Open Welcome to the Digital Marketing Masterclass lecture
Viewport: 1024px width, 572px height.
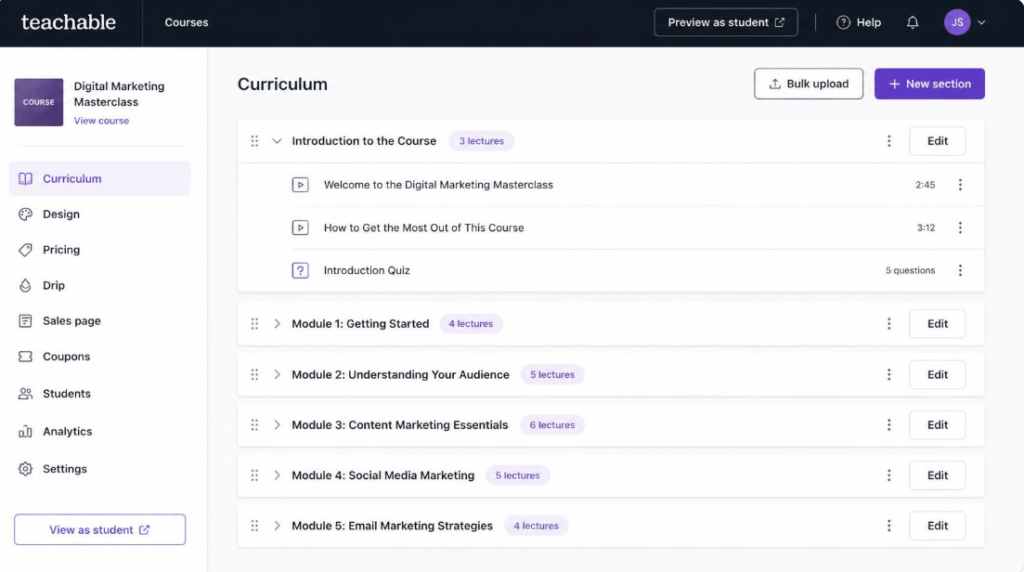[x=438, y=185]
